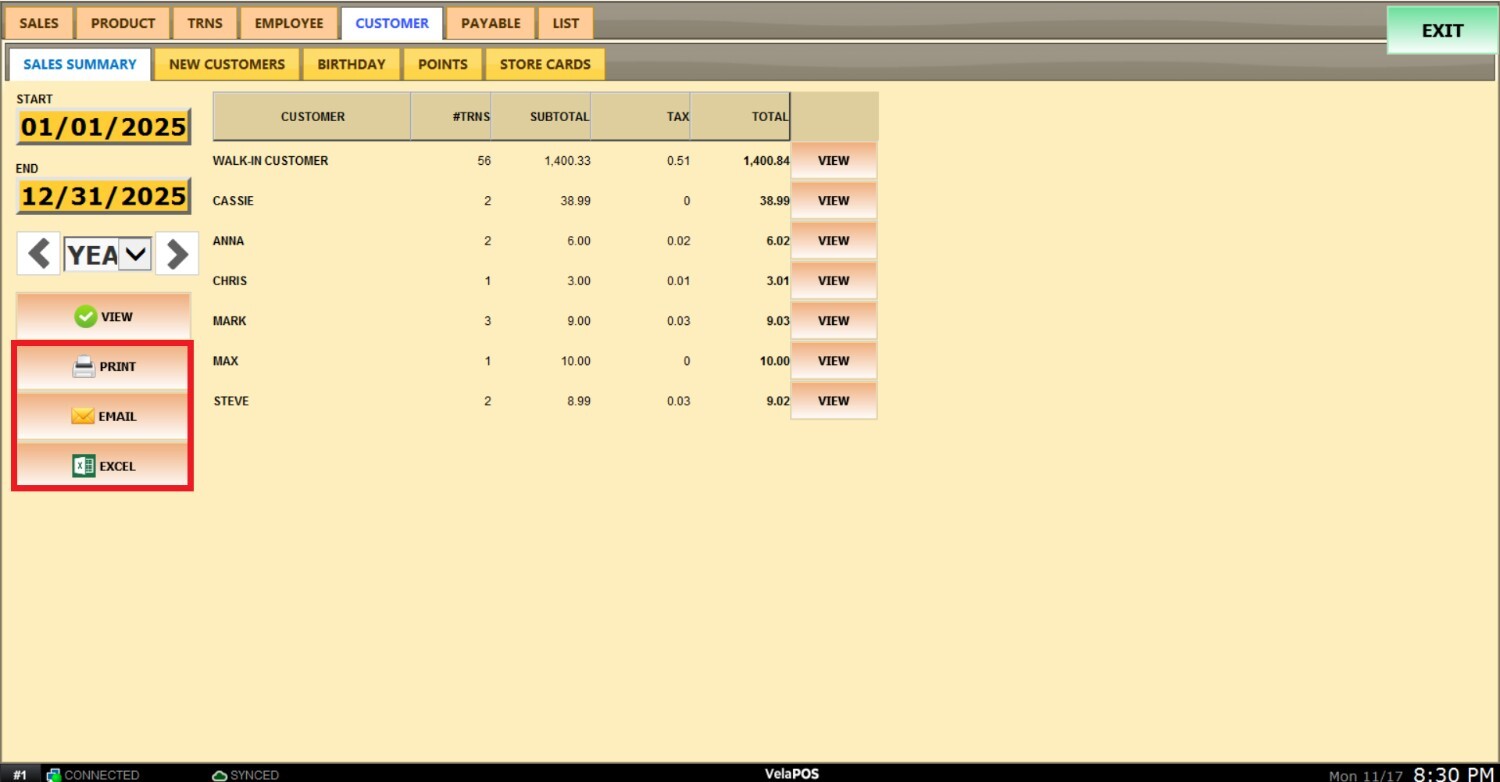
Task: Edit the Start date field
Action: pyautogui.click(x=104, y=127)
